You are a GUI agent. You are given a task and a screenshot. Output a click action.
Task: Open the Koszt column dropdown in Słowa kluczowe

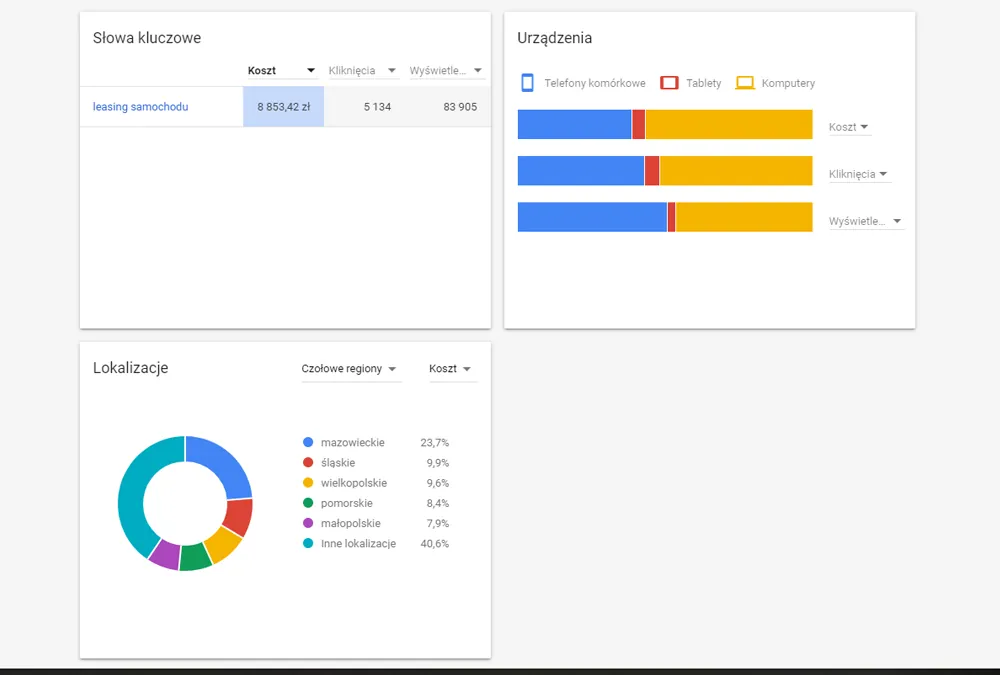click(x=282, y=70)
